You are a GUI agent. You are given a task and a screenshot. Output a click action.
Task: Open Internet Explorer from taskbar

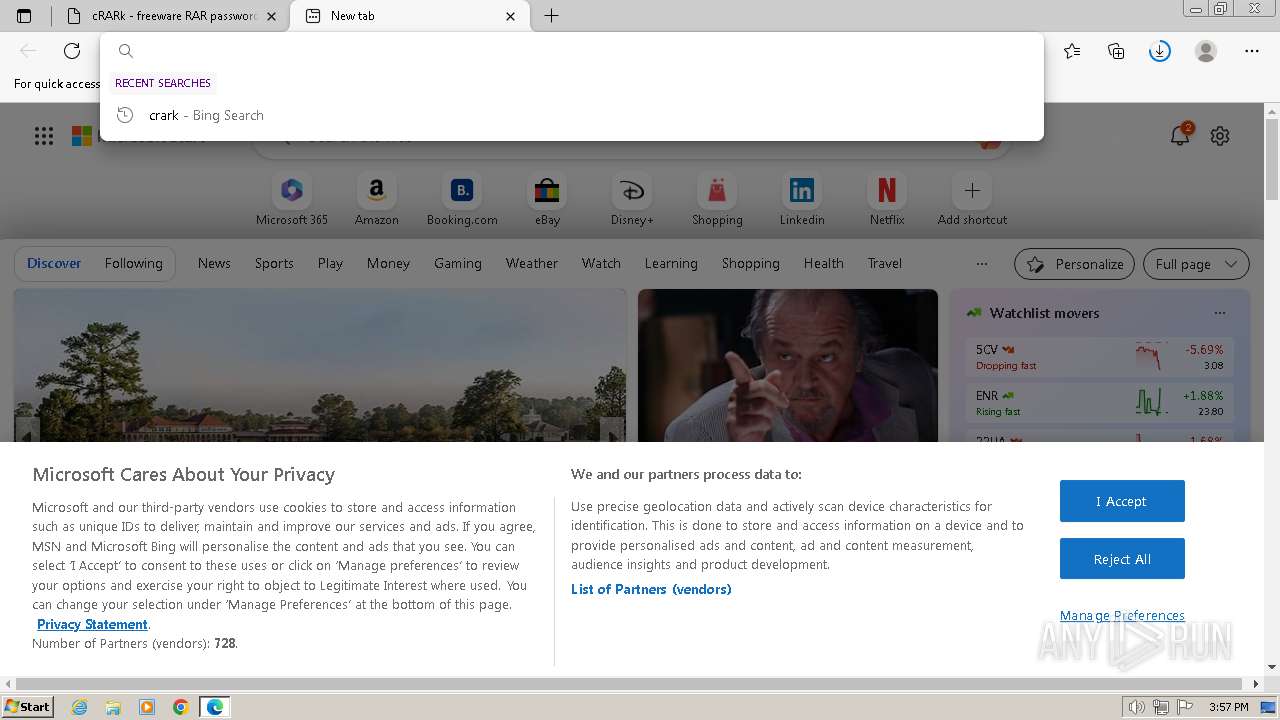pyautogui.click(x=80, y=707)
